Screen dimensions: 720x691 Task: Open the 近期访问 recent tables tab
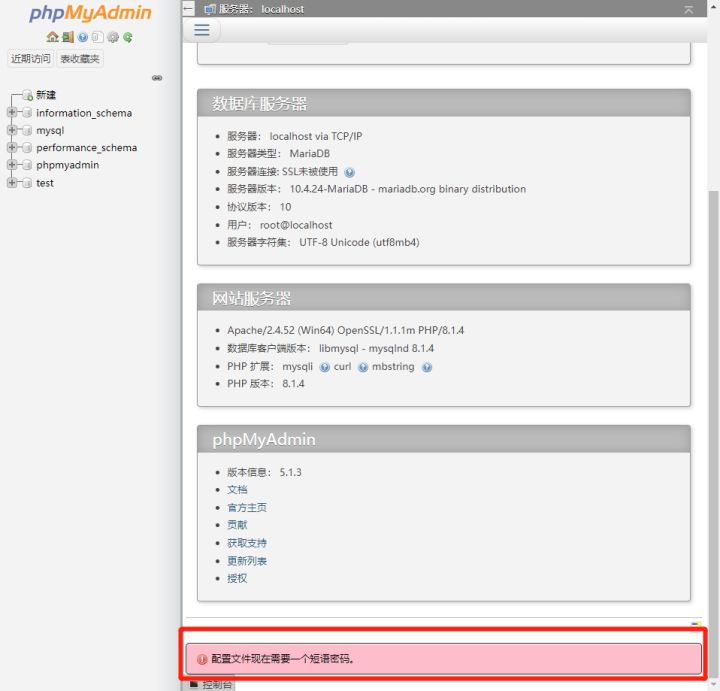pyautogui.click(x=31, y=58)
